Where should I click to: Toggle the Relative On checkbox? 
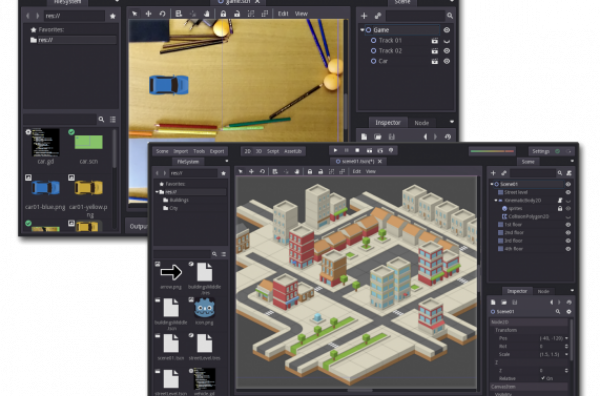[x=543, y=378]
